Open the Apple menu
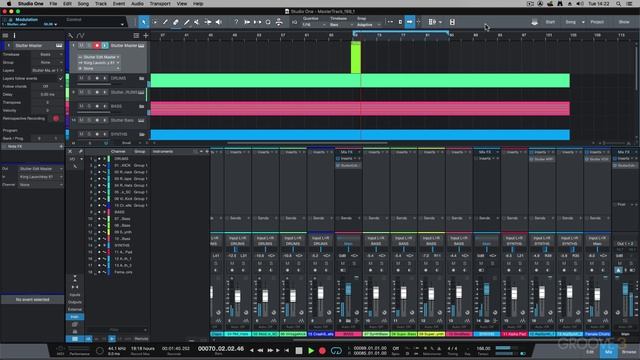This screenshot has width=640, height=360. (9, 4)
